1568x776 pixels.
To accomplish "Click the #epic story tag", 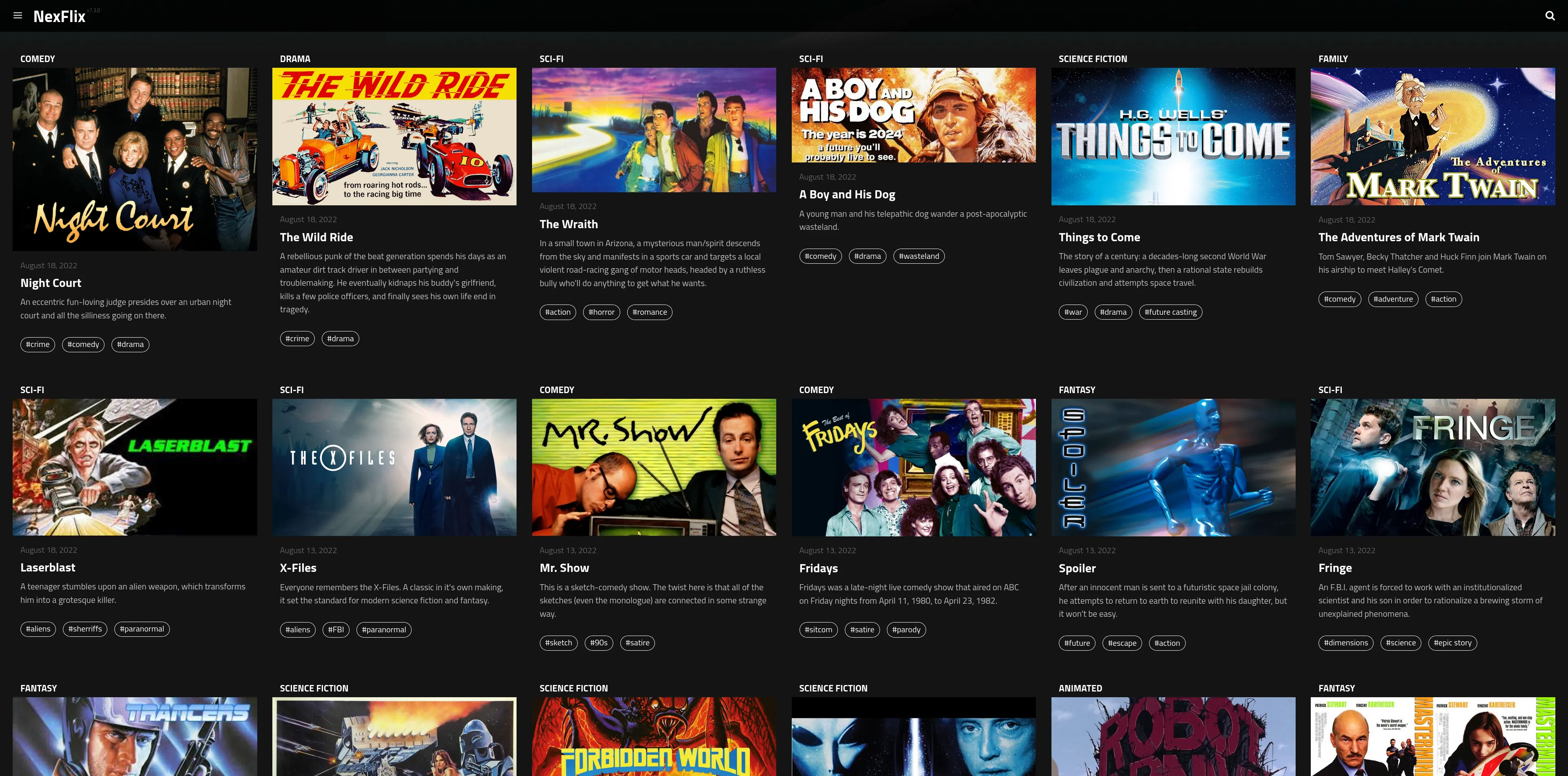I will [x=1452, y=643].
